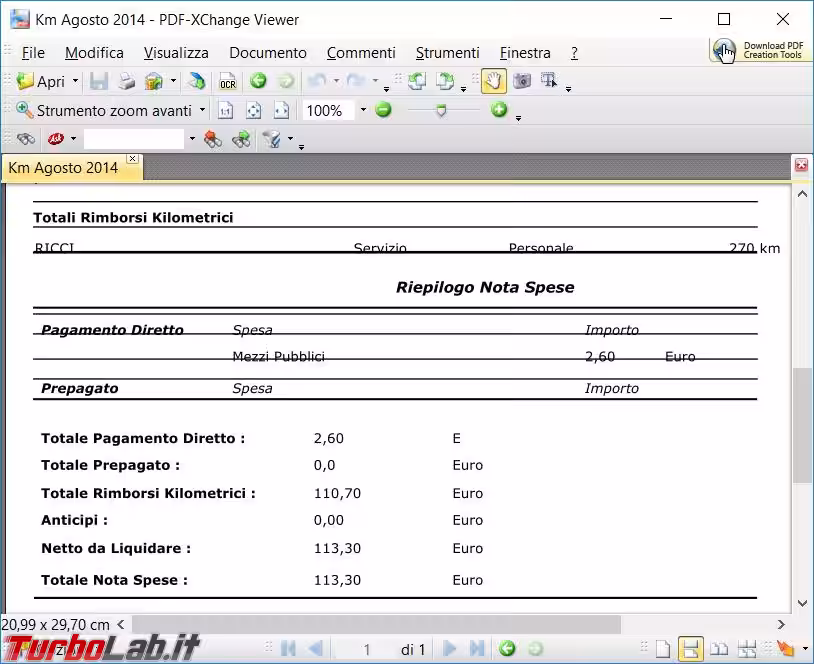
Task: Rotate page counterclockwise icon
Action: [x=417, y=81]
